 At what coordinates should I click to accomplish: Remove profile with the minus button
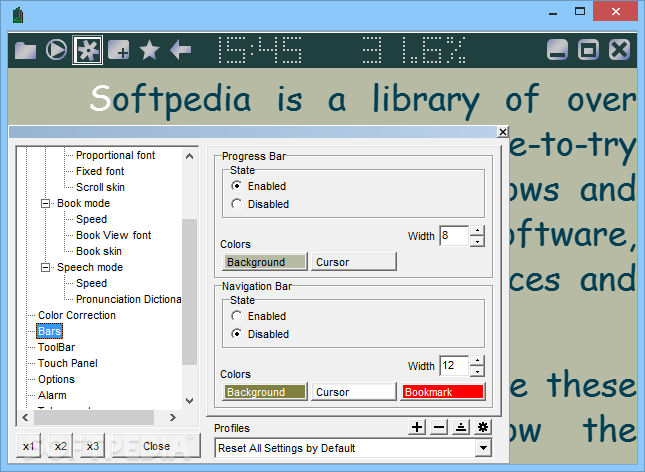tap(439, 427)
